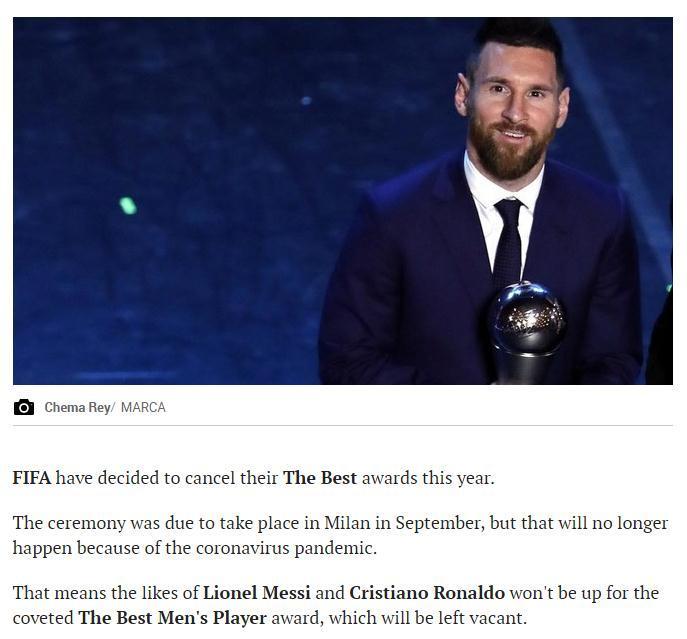Open The Best link in first paragraph

click(319, 478)
